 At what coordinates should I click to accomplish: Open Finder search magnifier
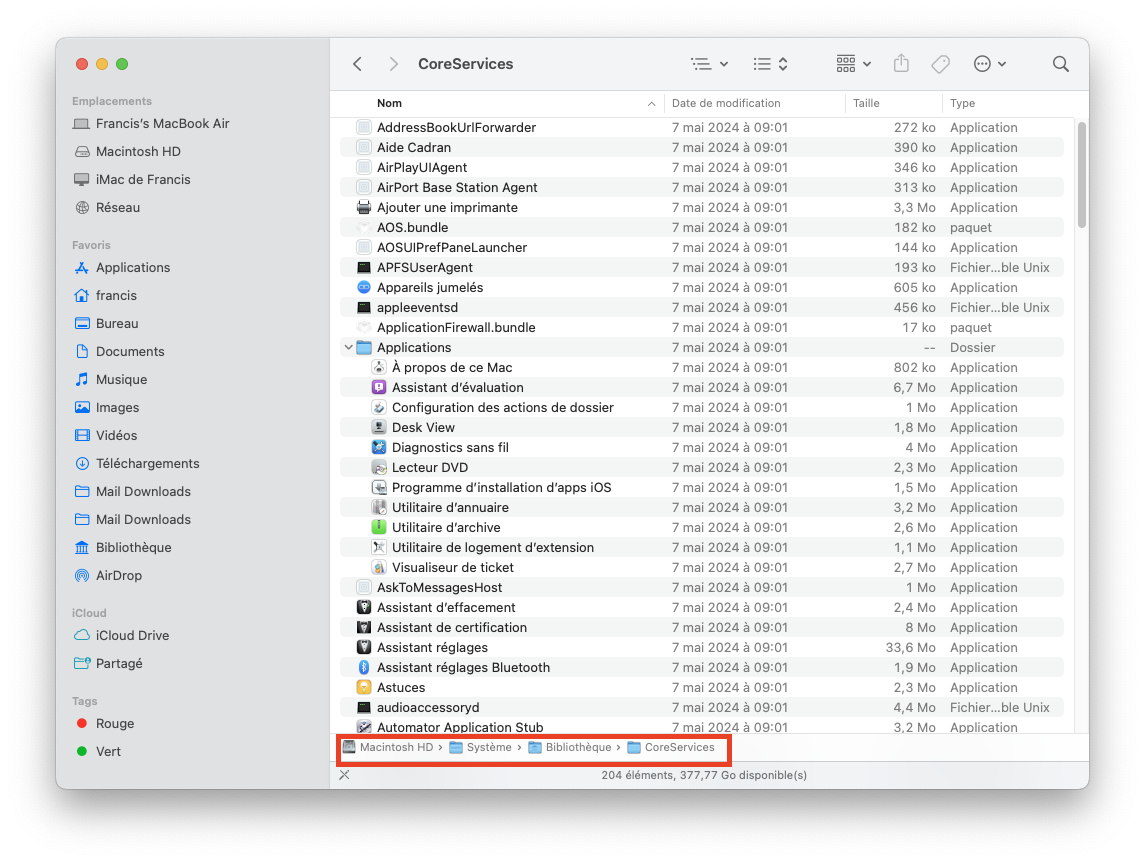click(x=1061, y=64)
